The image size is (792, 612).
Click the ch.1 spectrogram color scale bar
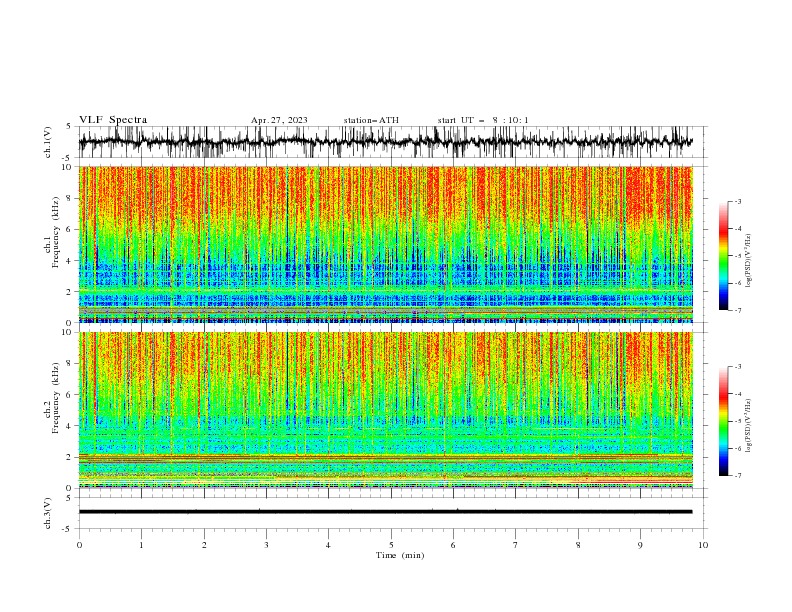coord(723,255)
